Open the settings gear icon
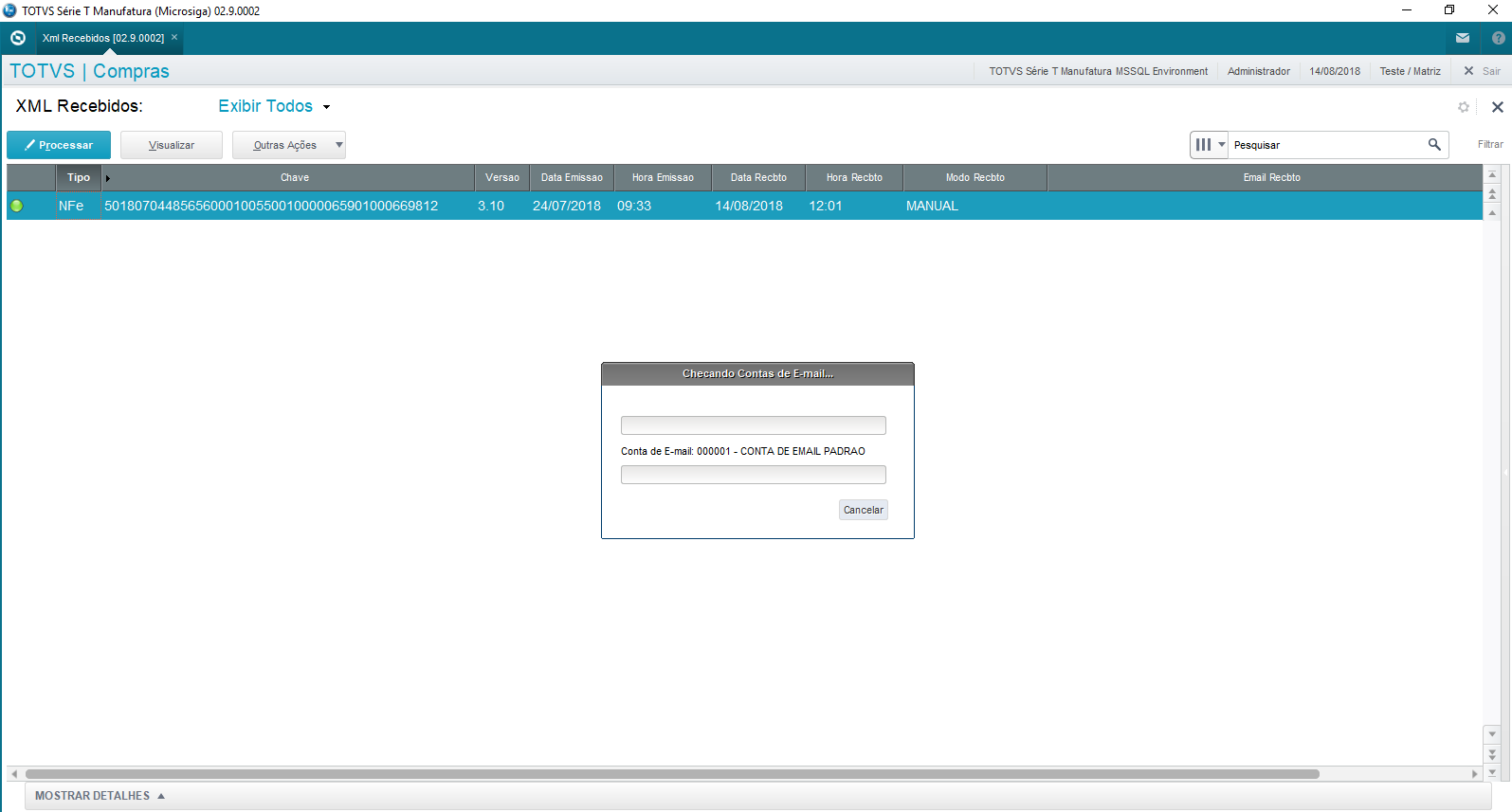The height and width of the screenshot is (812, 1512). (x=1464, y=107)
